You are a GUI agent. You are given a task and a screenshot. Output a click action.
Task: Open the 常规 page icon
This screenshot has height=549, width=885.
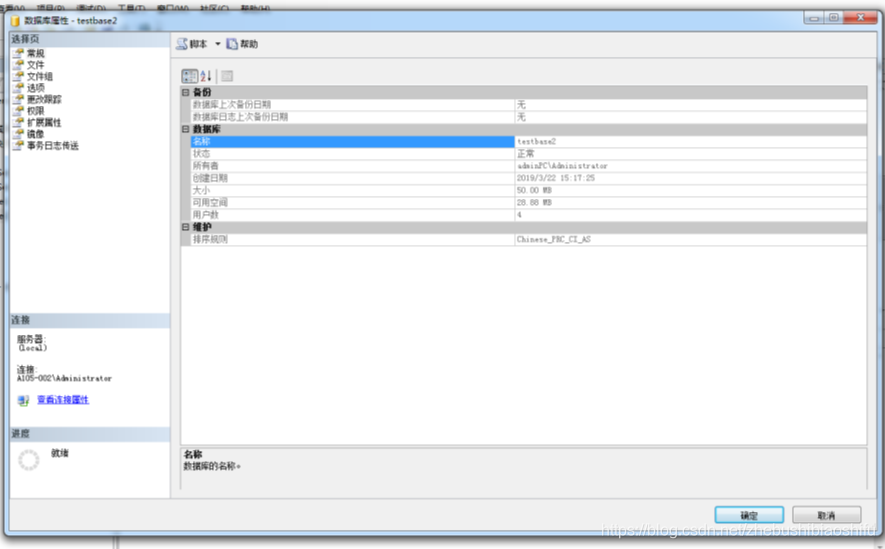click(18, 53)
